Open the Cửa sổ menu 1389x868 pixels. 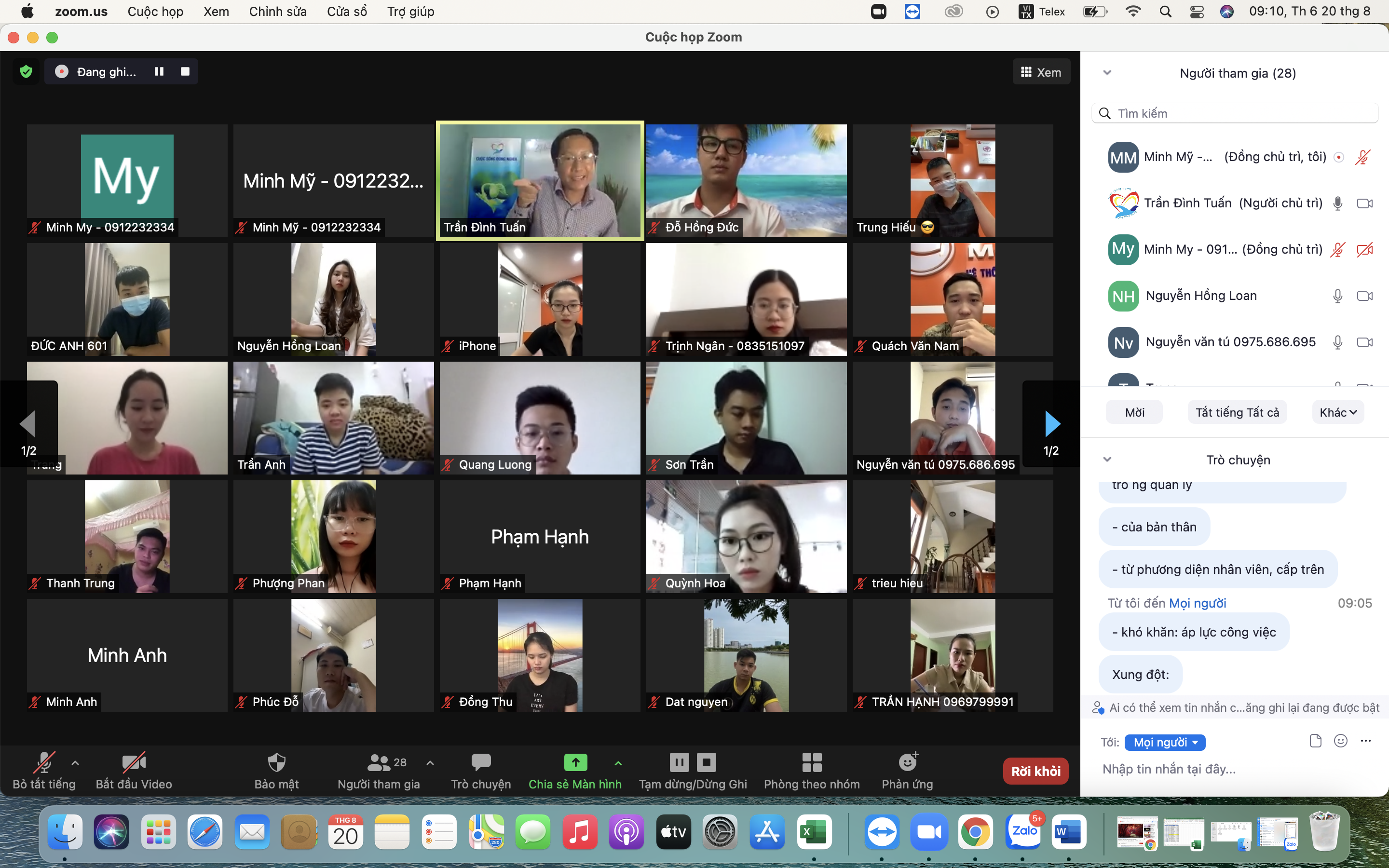pyautogui.click(x=347, y=12)
